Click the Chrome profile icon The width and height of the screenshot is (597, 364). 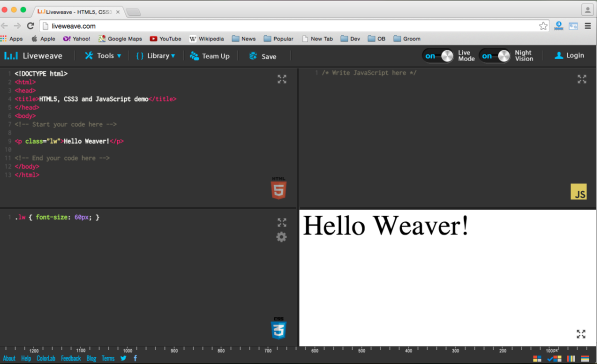coord(587,10)
